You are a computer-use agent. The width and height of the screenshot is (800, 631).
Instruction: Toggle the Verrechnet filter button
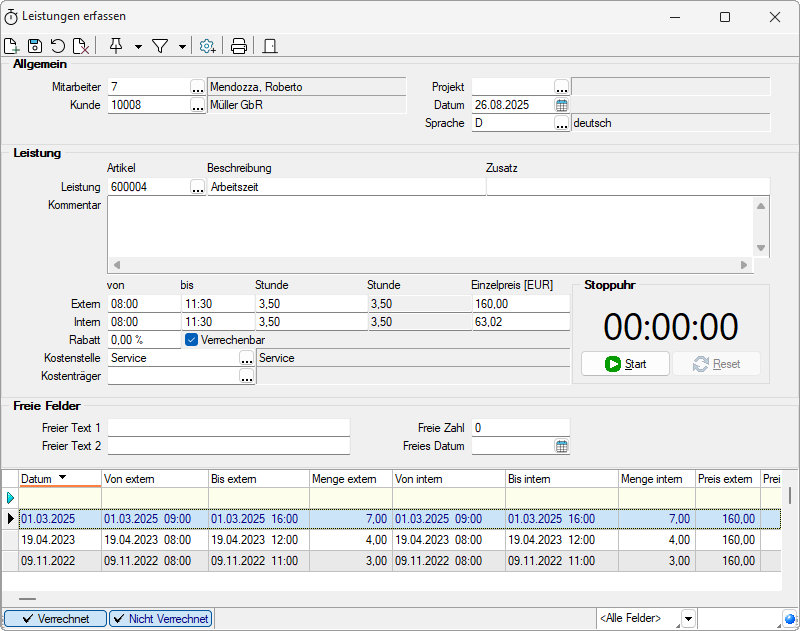coord(55,619)
